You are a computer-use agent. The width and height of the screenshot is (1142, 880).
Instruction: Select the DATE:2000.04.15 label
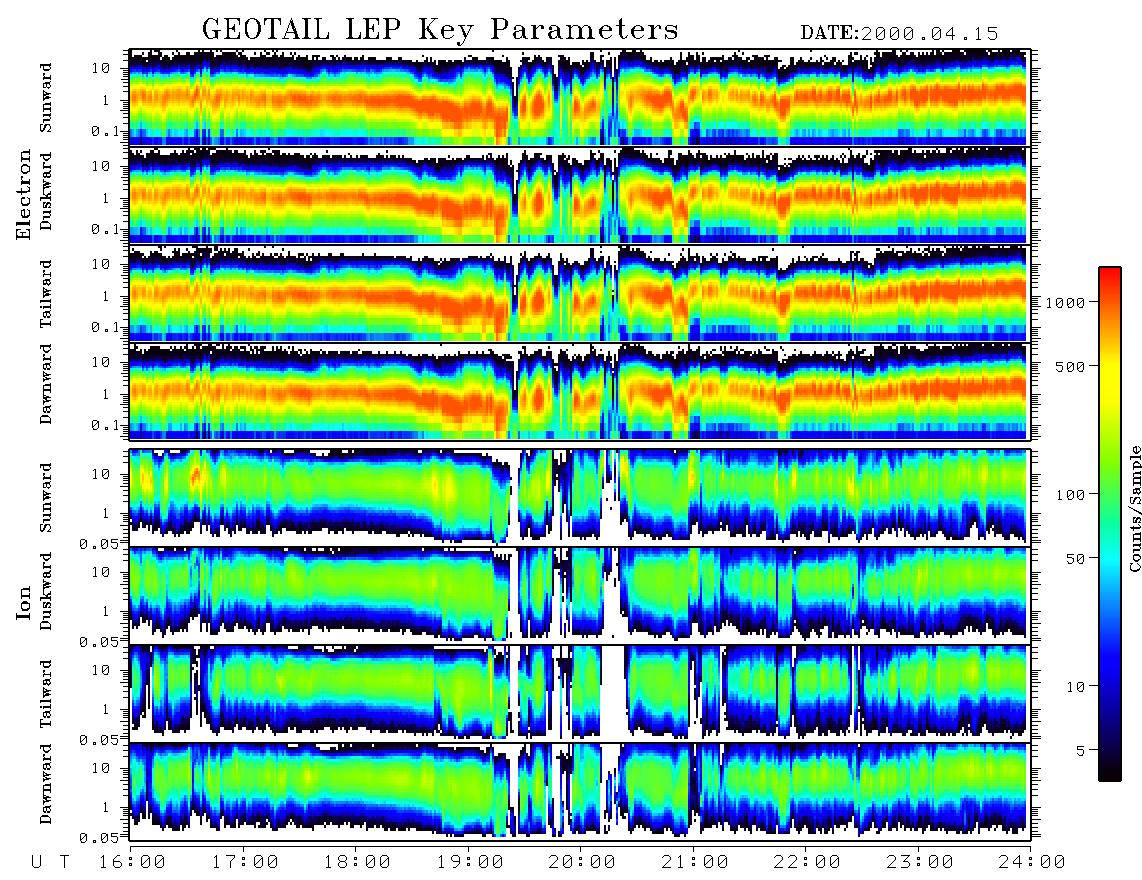tap(899, 33)
